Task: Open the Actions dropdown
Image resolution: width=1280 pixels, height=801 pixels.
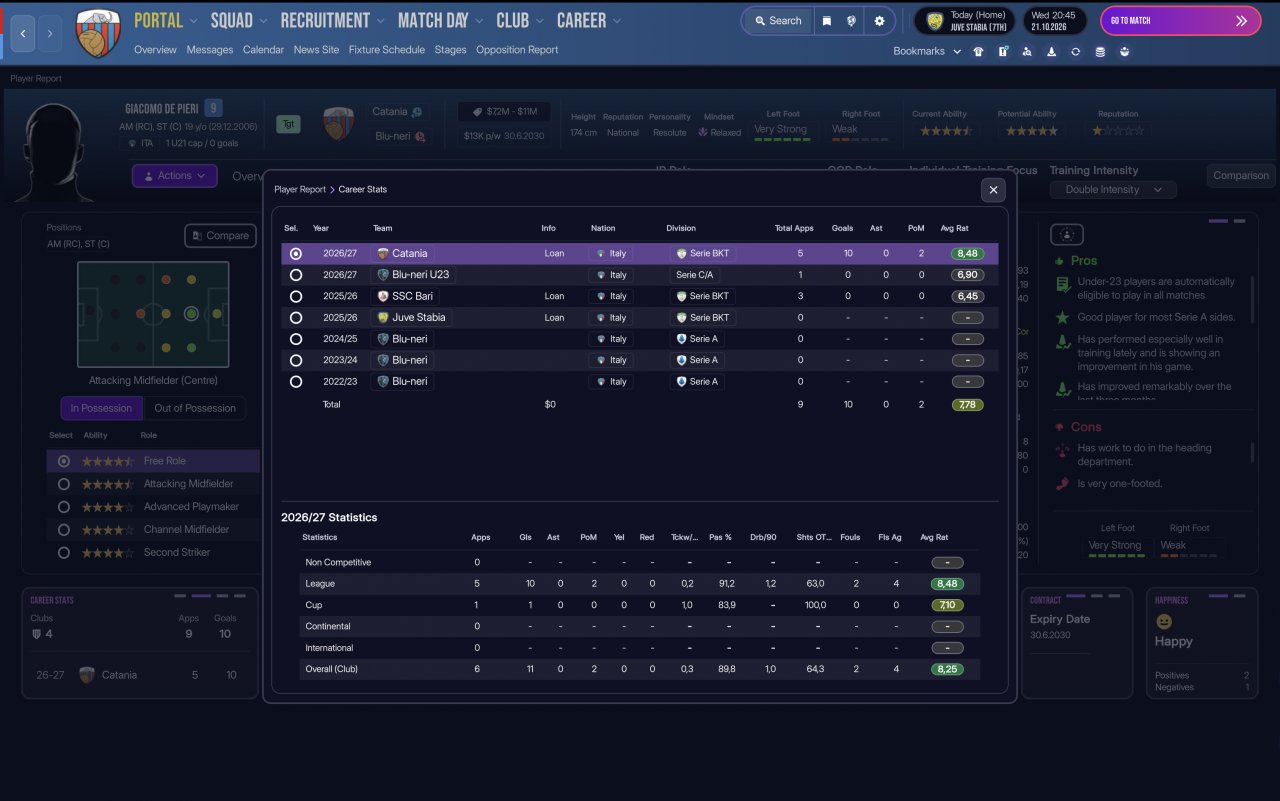Action: [x=175, y=176]
